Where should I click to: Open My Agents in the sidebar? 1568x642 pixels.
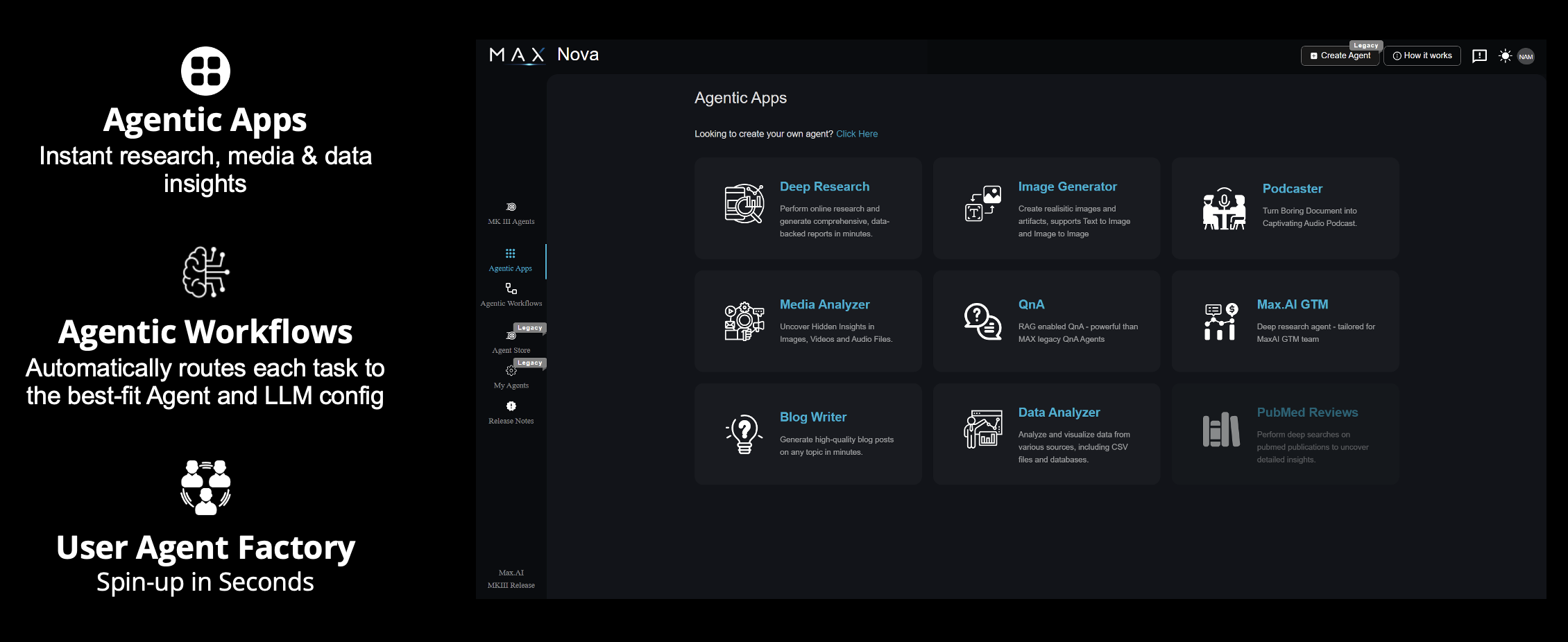(511, 377)
